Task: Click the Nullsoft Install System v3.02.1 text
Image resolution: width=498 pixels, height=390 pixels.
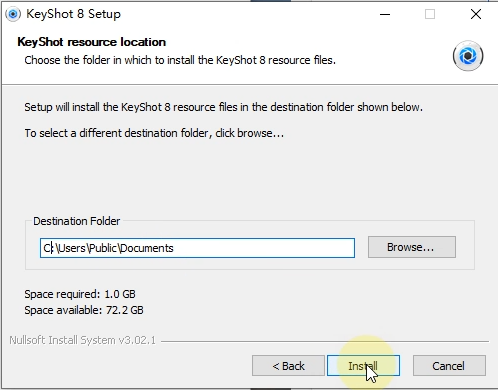Action: pos(82,340)
